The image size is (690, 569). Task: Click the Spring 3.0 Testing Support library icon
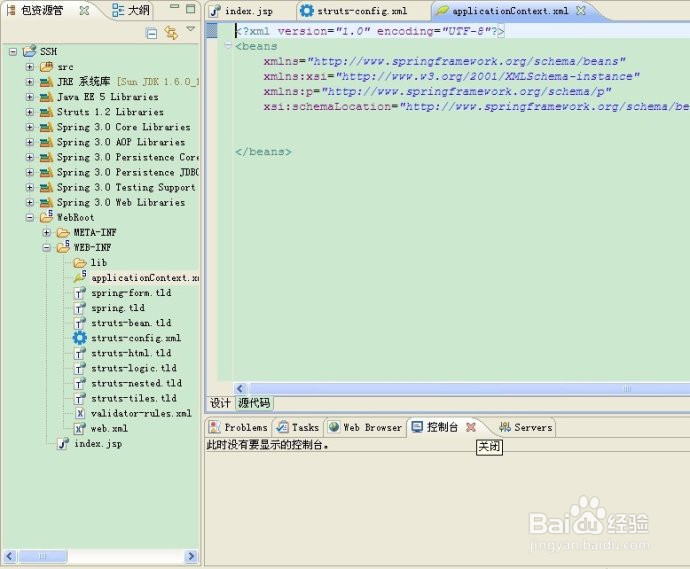tap(46, 187)
